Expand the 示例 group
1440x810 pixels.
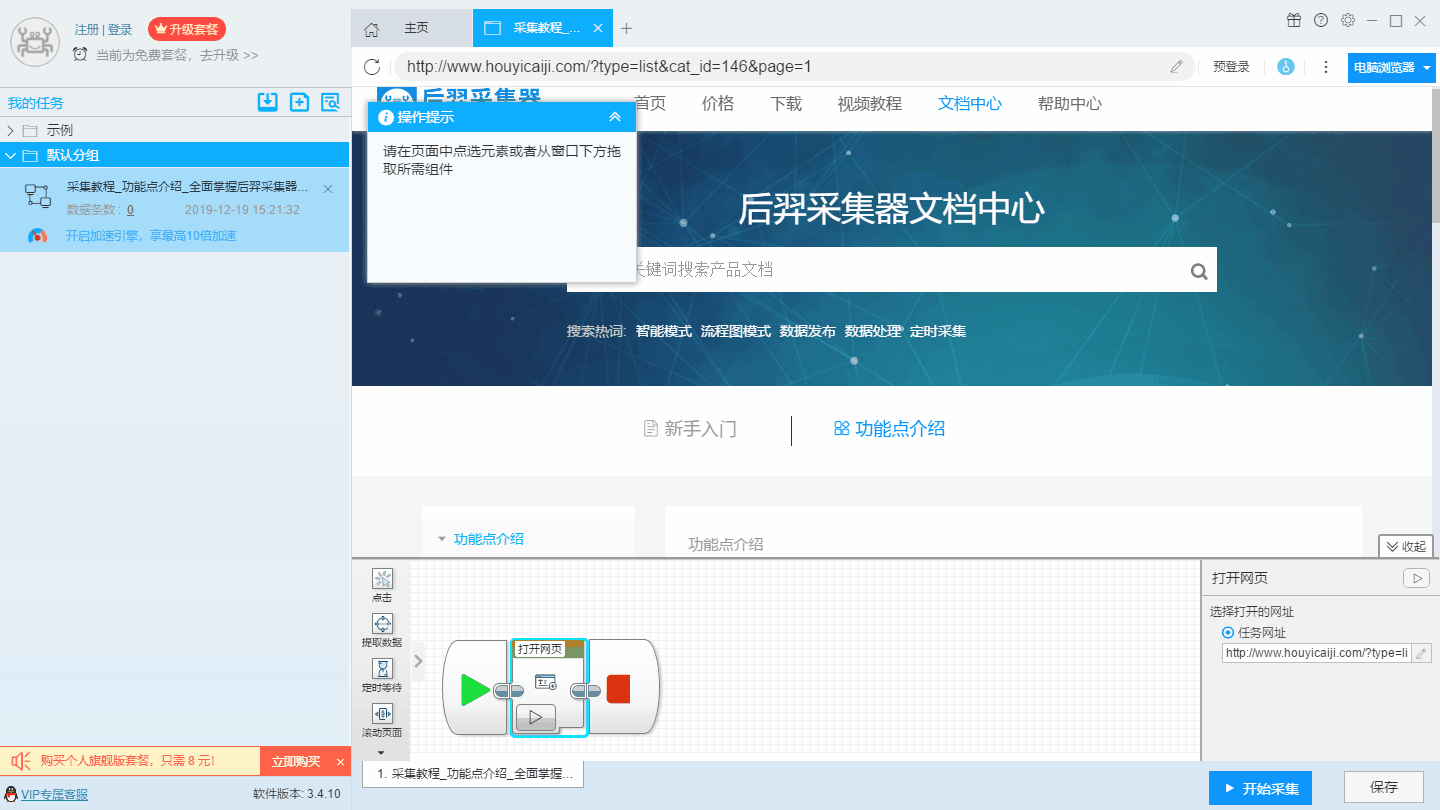pyautogui.click(x=11, y=130)
